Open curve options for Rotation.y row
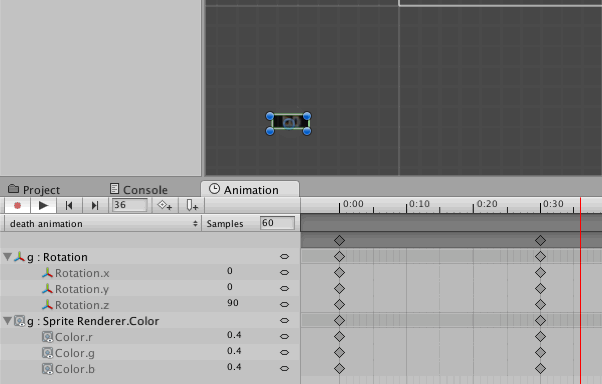 [284, 288]
